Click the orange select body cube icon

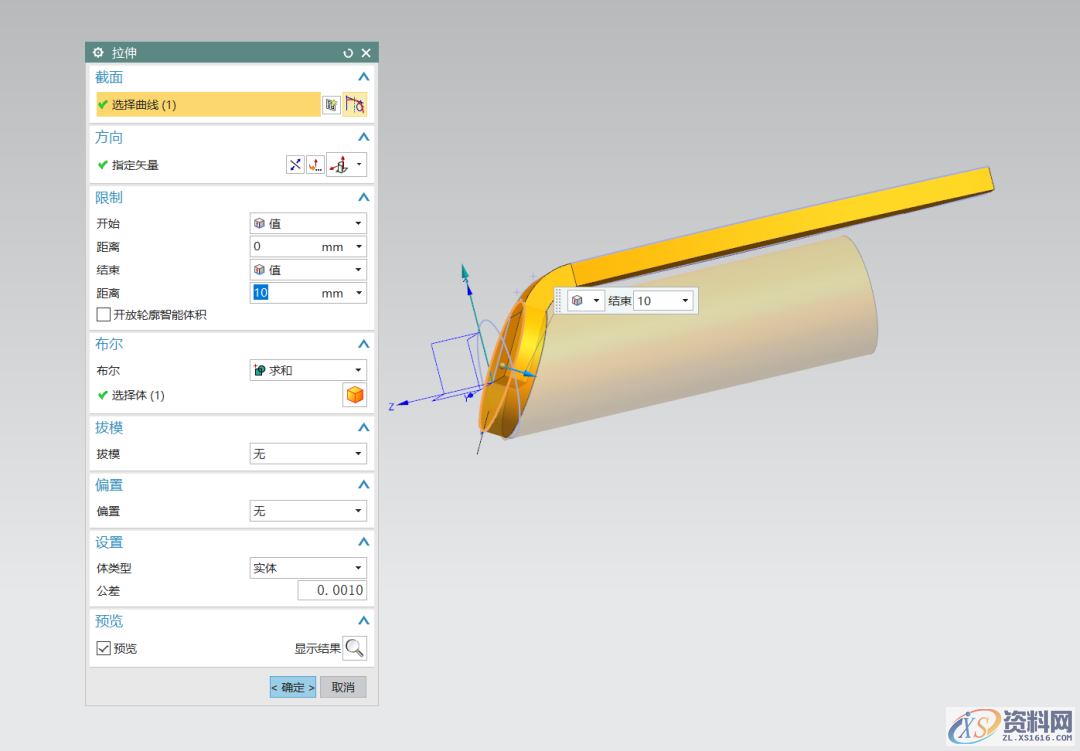coord(355,395)
